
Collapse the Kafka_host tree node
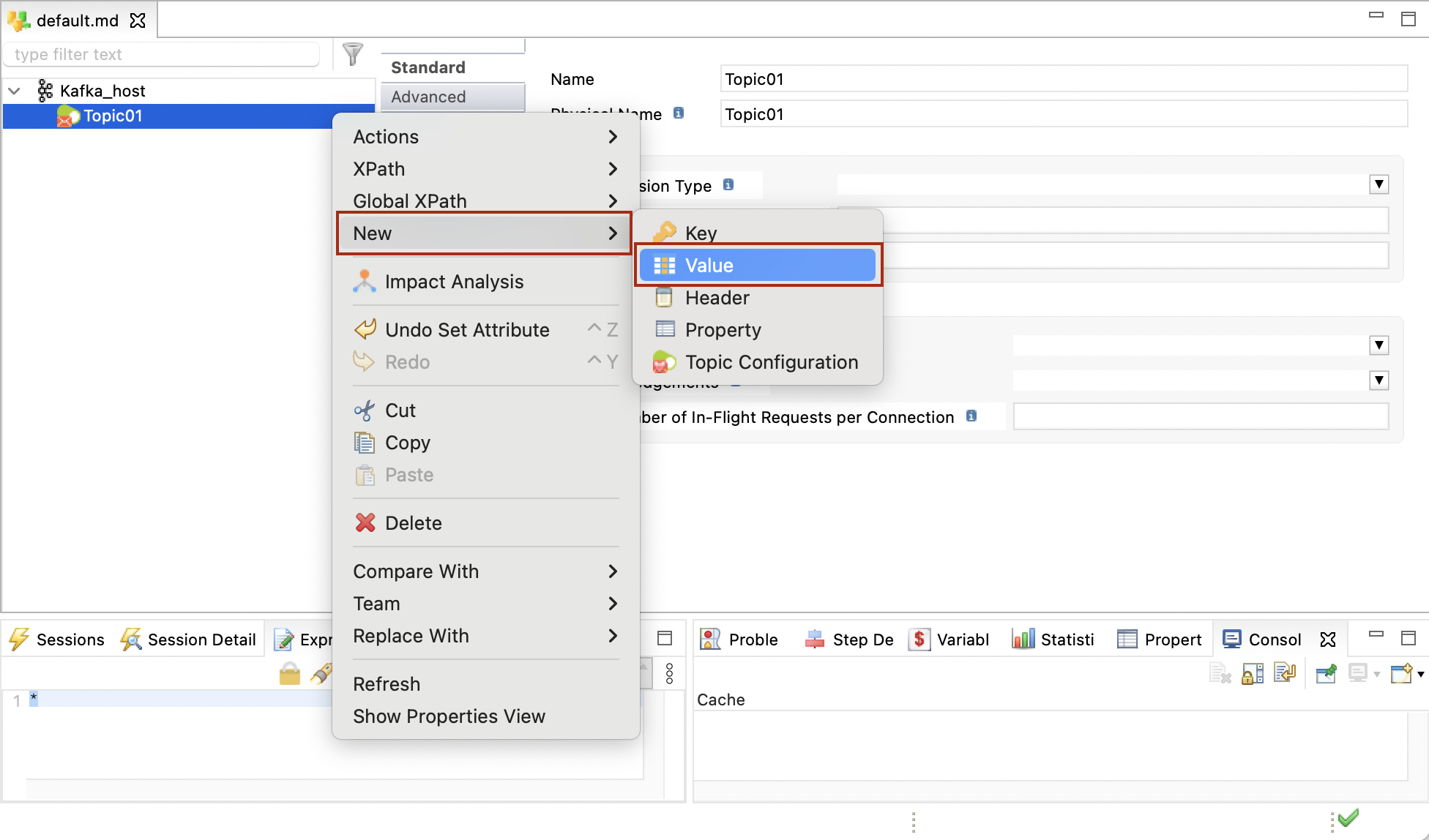[x=15, y=90]
